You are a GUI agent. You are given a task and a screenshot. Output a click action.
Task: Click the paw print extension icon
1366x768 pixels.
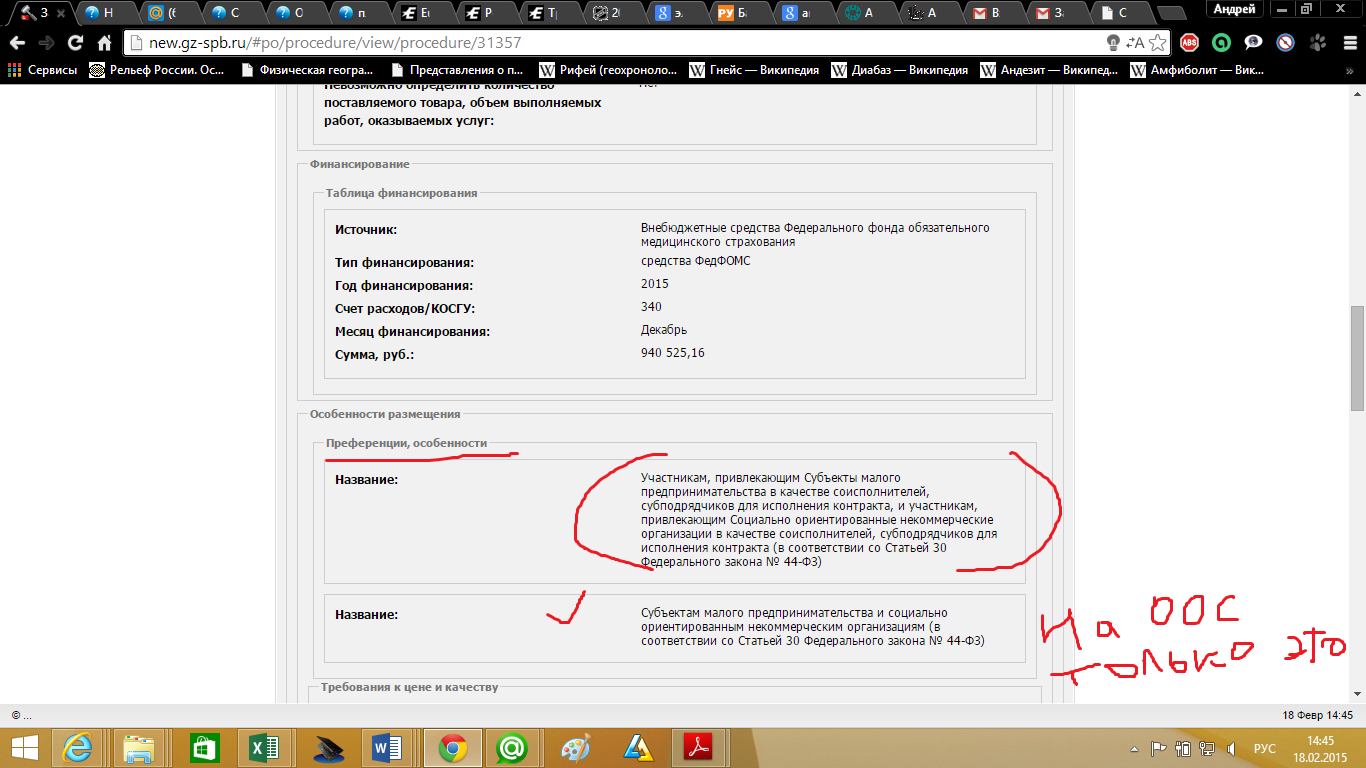click(x=1317, y=43)
